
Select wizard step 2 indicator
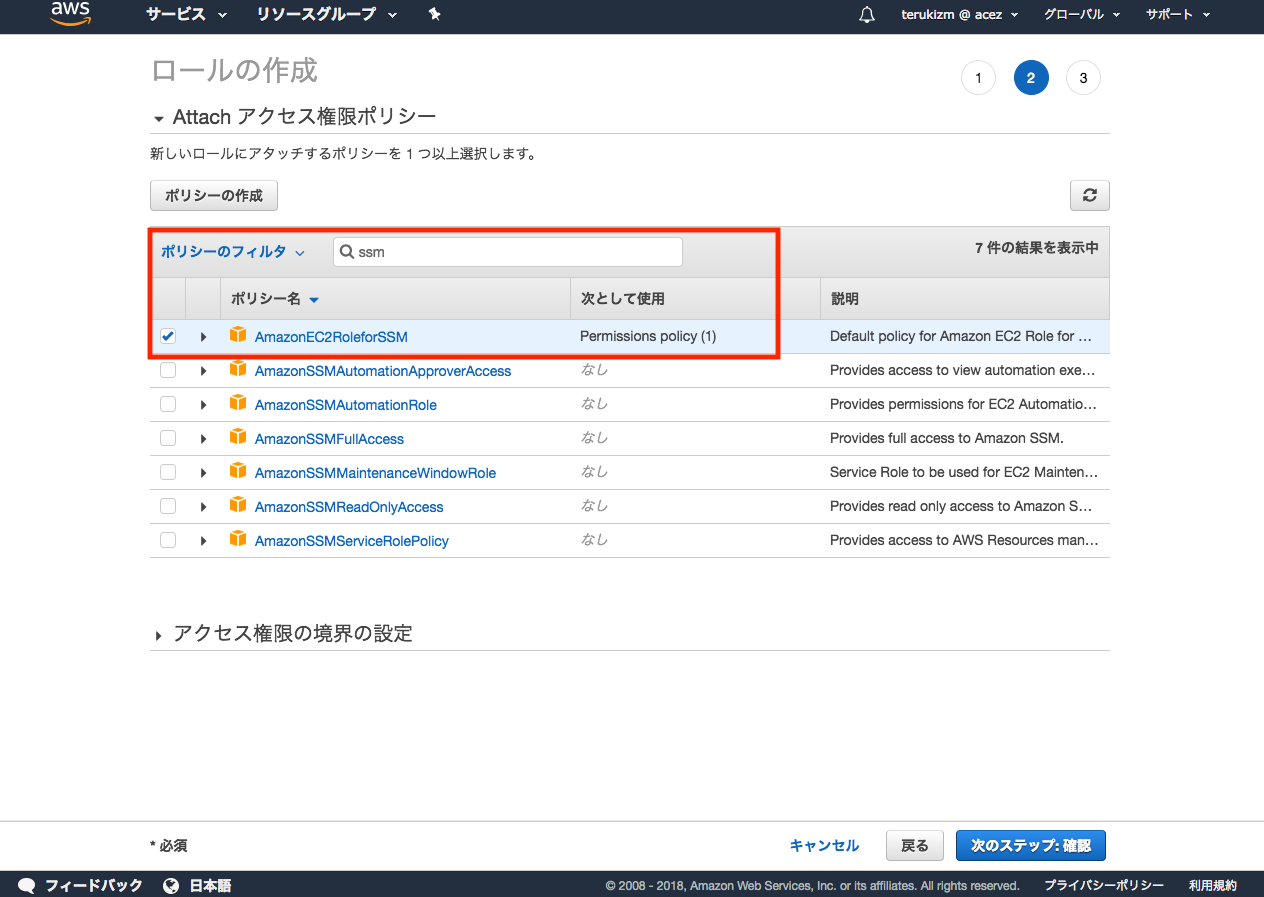pyautogui.click(x=1031, y=78)
